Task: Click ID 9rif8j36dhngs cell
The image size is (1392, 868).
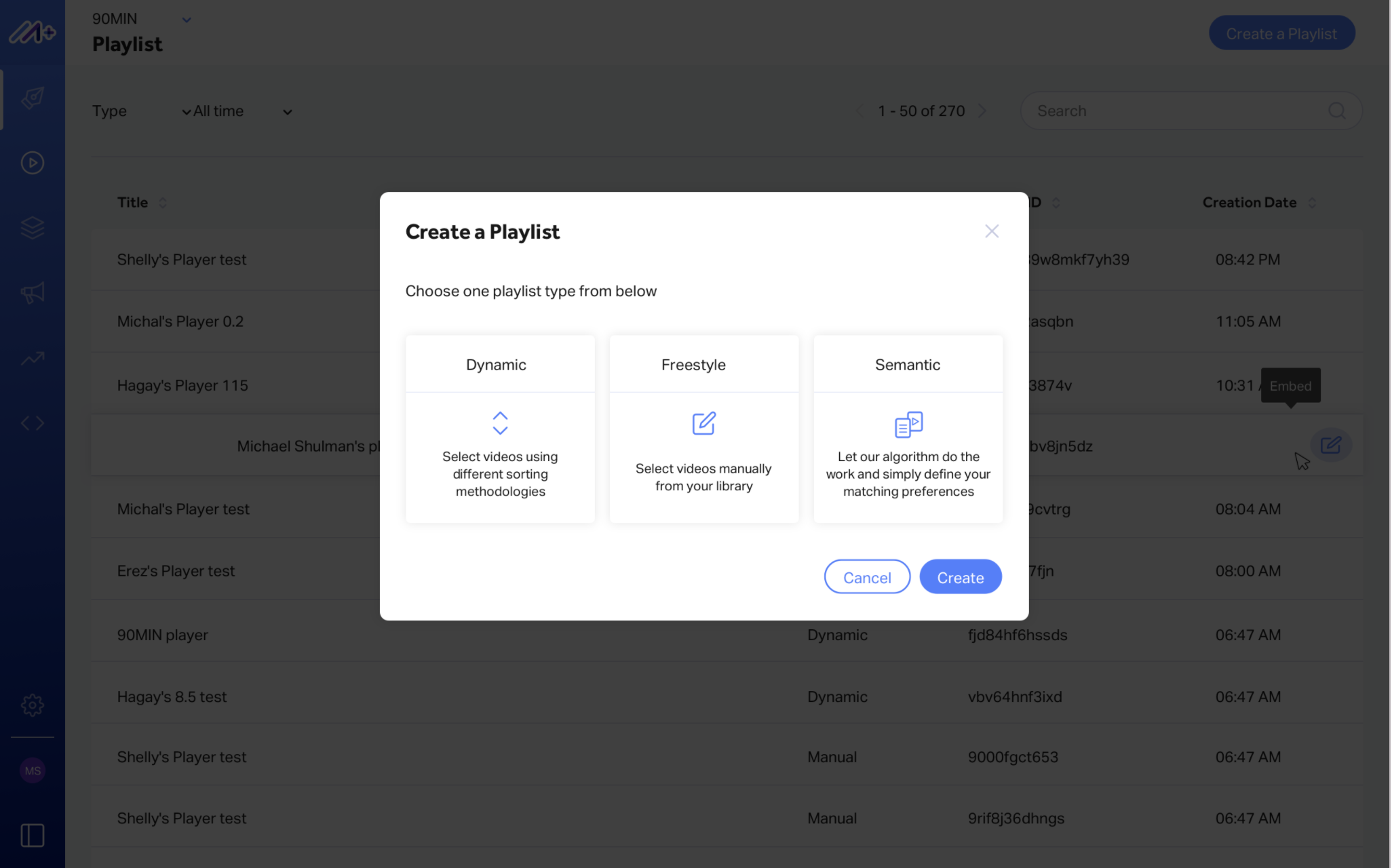Action: tap(1016, 818)
